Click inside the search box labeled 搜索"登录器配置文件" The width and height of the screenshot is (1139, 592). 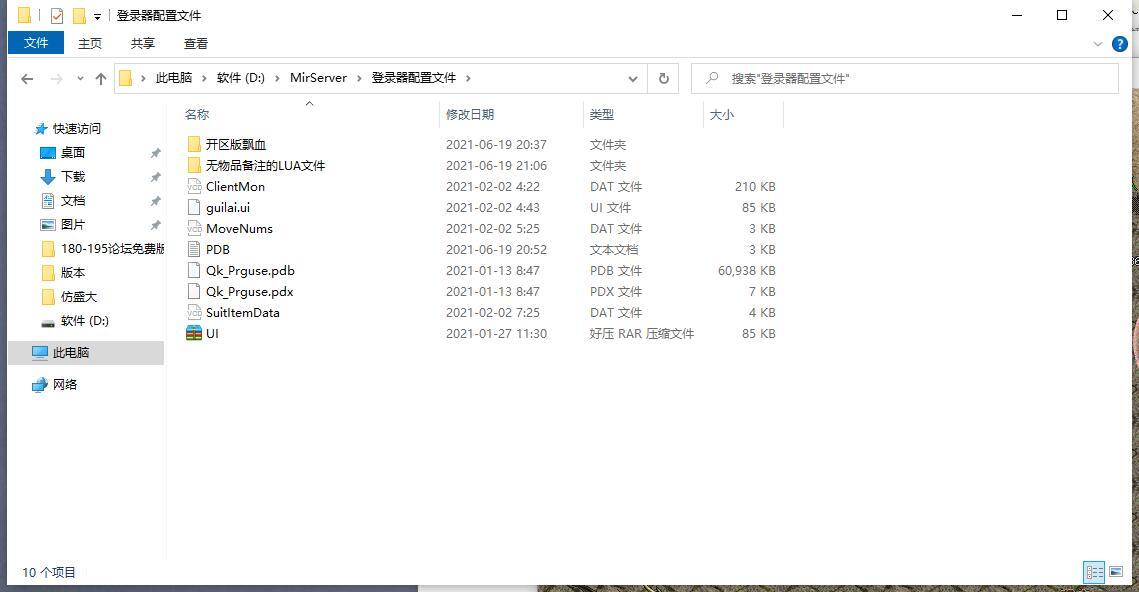point(900,78)
